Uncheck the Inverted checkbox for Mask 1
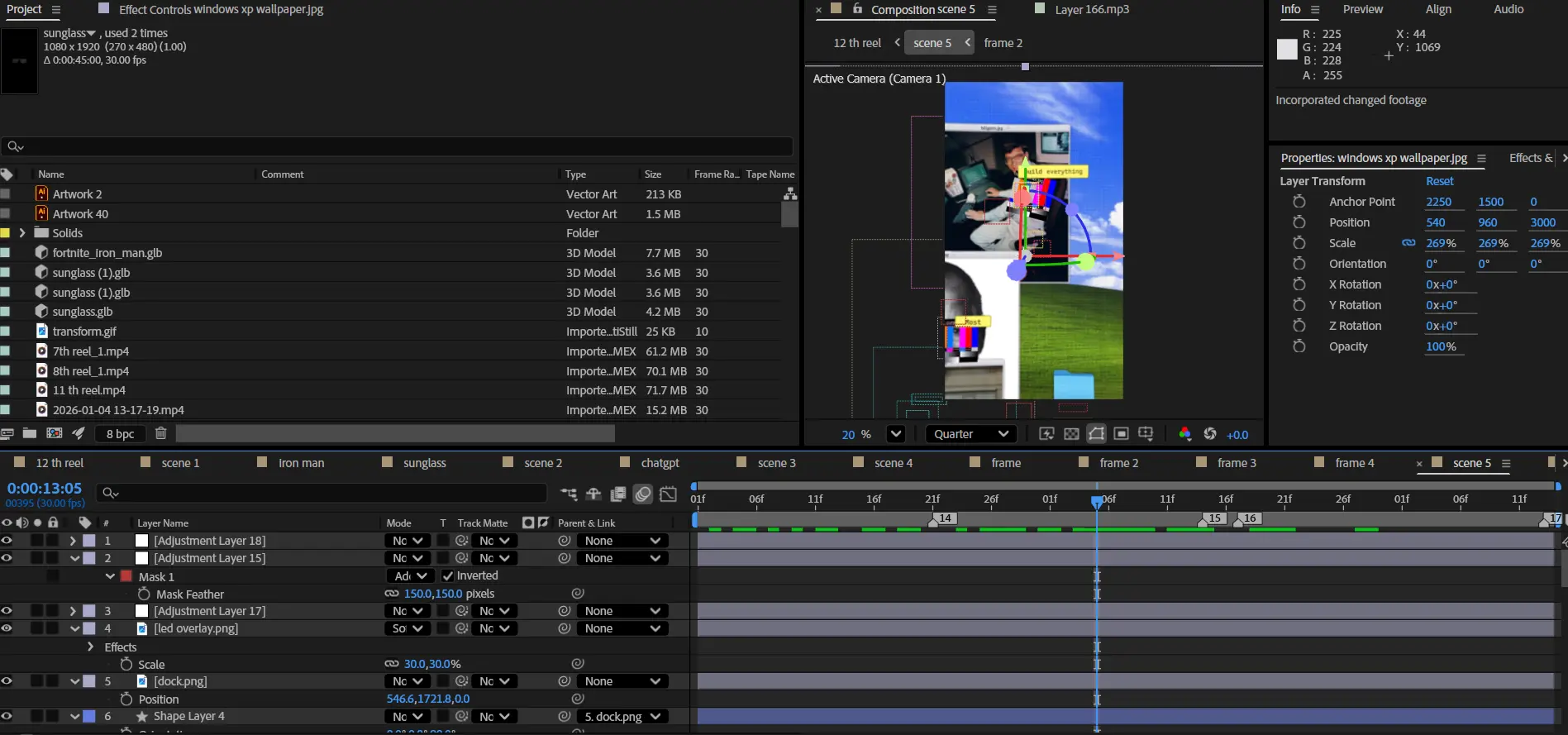 tap(447, 576)
